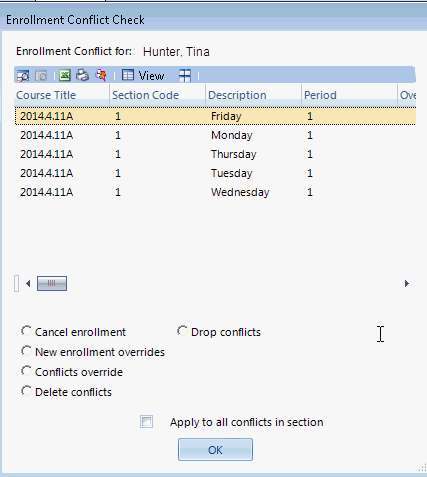
Task: Click the horizontal scrollbar left arrow
Action: (x=28, y=284)
